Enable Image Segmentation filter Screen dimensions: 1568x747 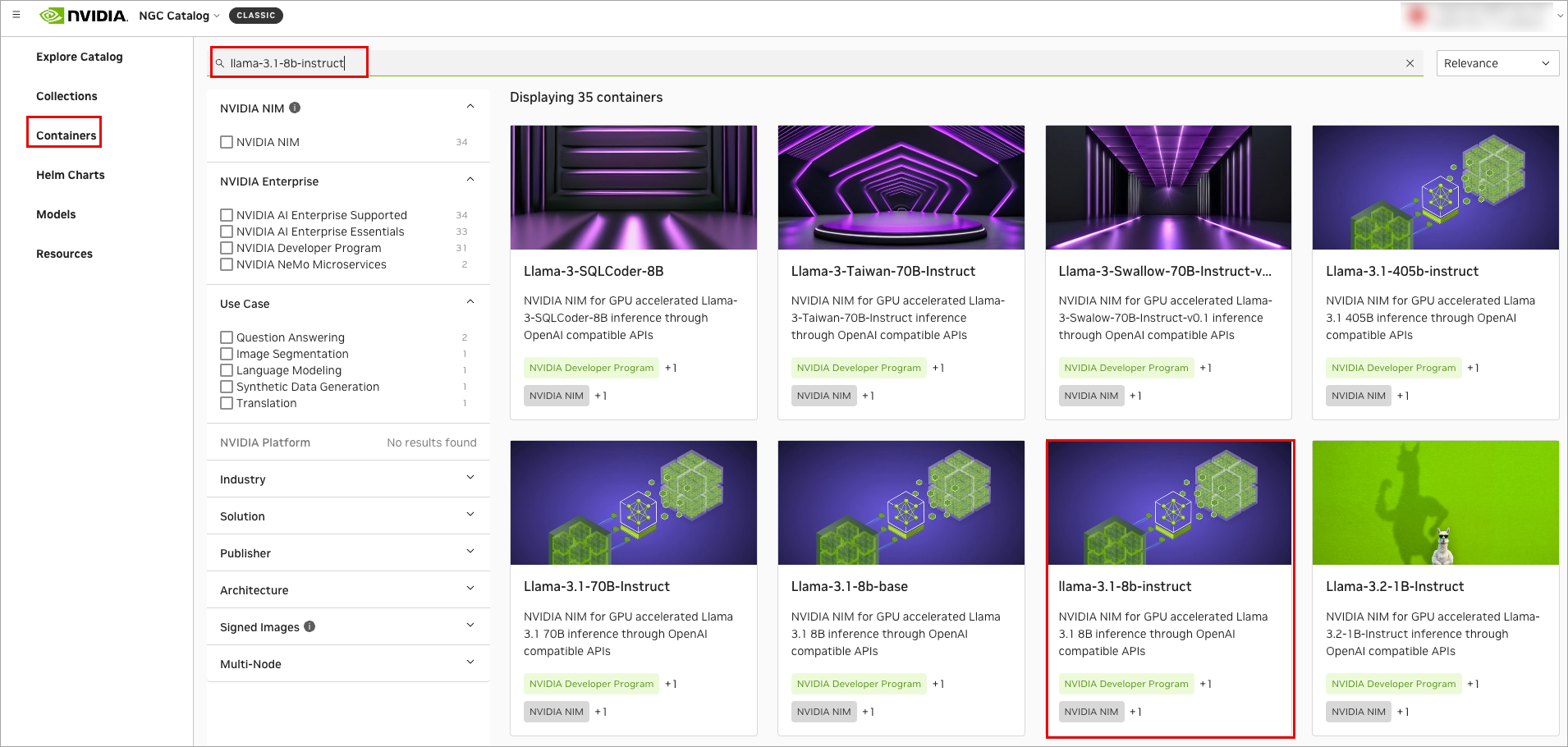tap(227, 354)
